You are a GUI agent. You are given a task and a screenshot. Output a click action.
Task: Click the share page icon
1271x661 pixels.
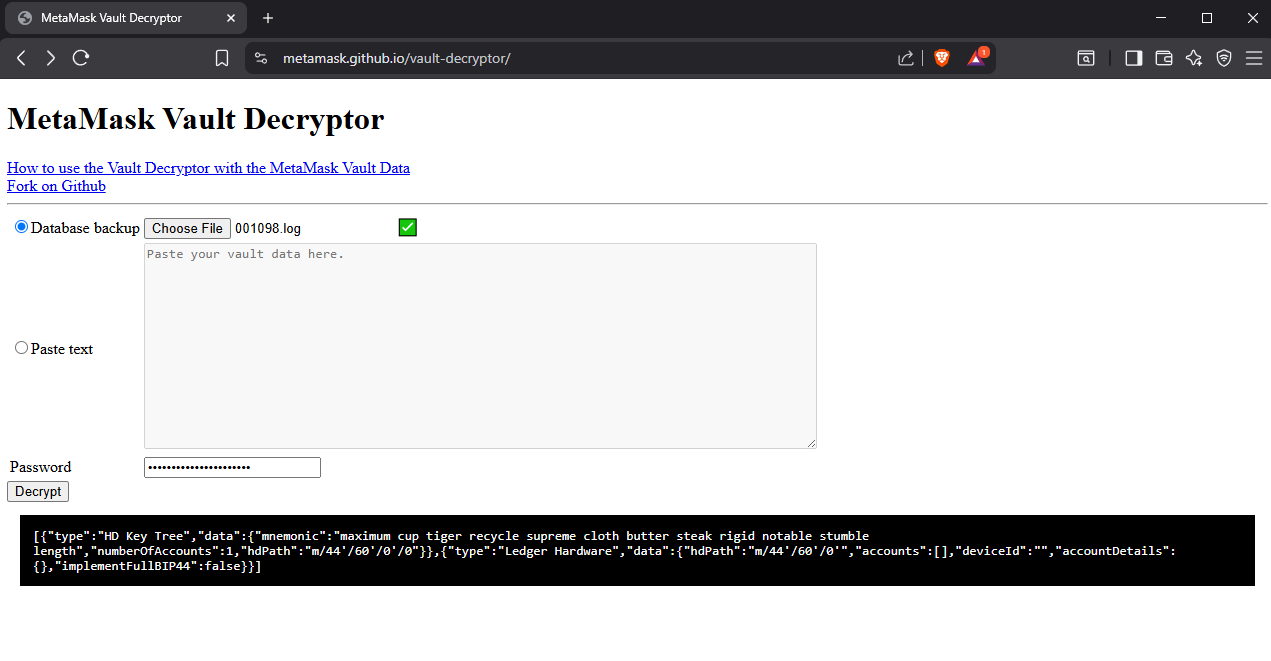[906, 58]
